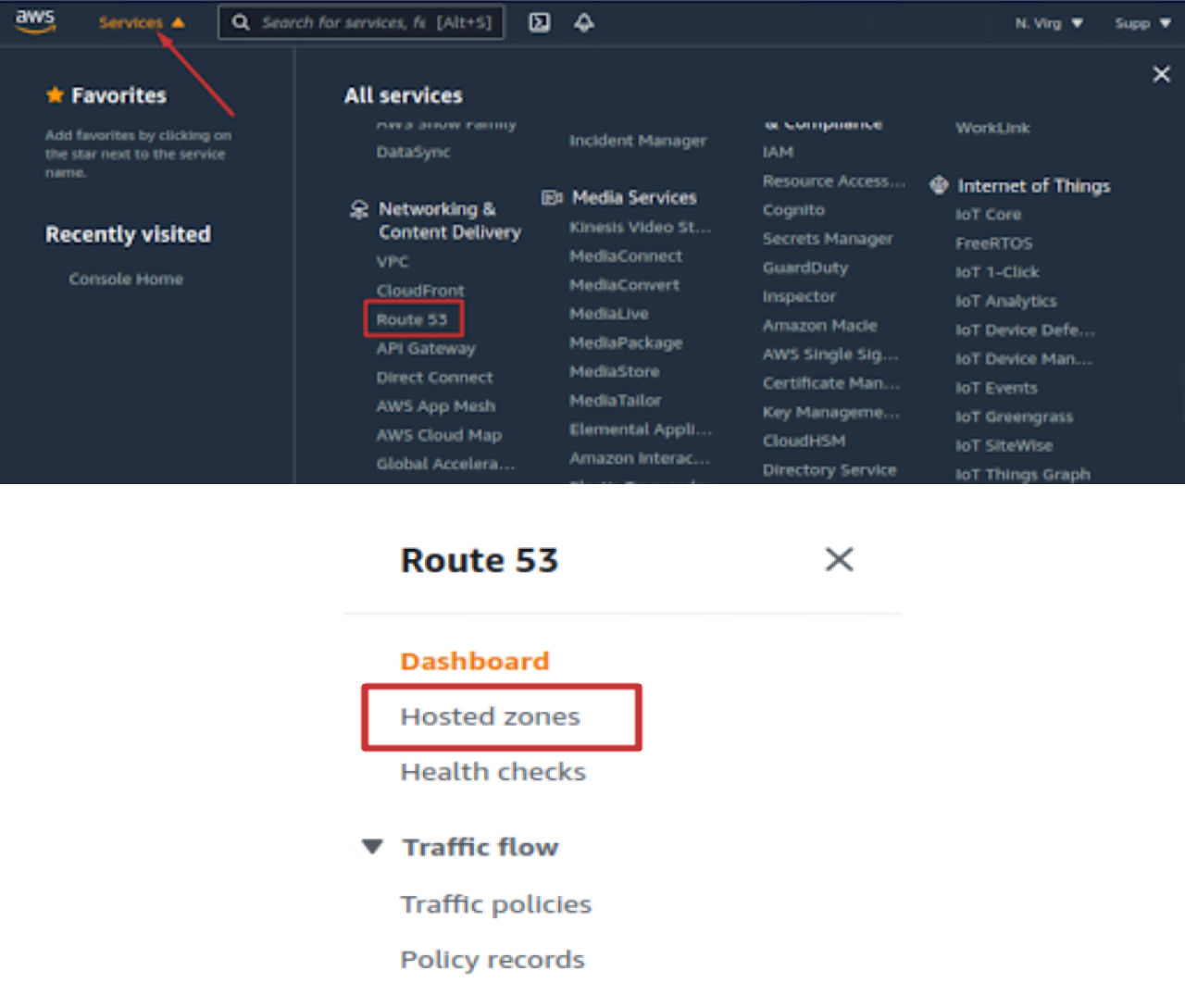Open MediaConvert service
This screenshot has width=1185, height=1008.
624,285
